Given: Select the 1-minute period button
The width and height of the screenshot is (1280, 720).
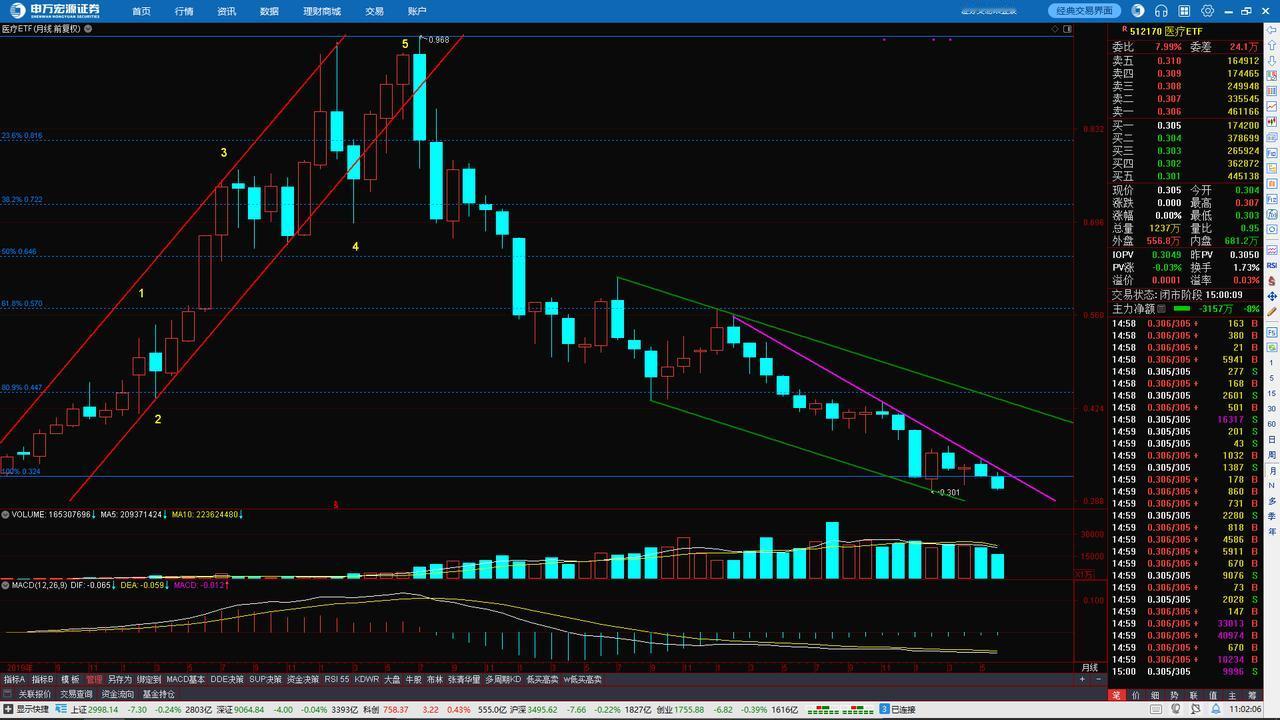Looking at the screenshot, I should [1272, 362].
